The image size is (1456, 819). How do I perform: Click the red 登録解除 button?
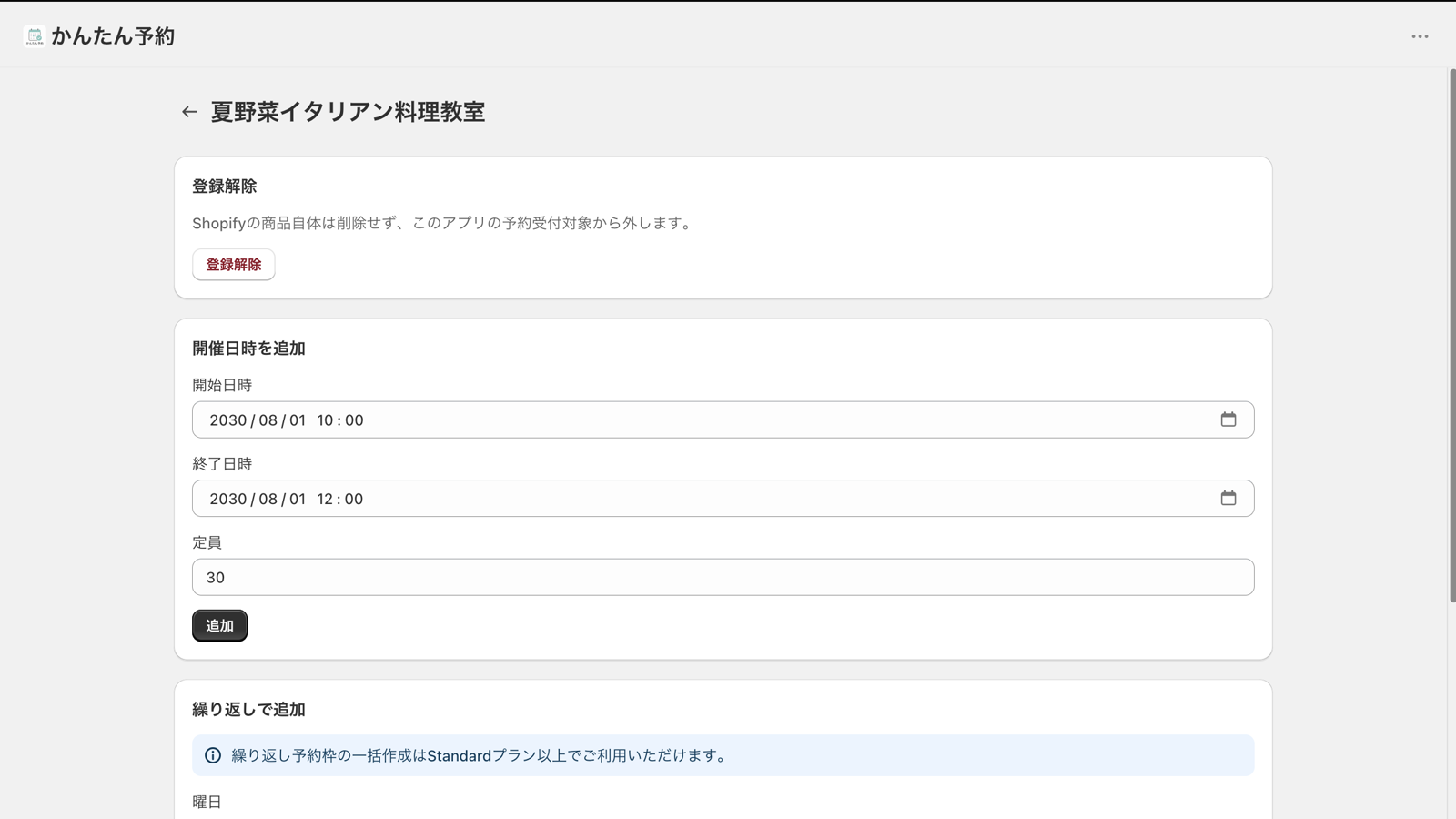point(233,265)
